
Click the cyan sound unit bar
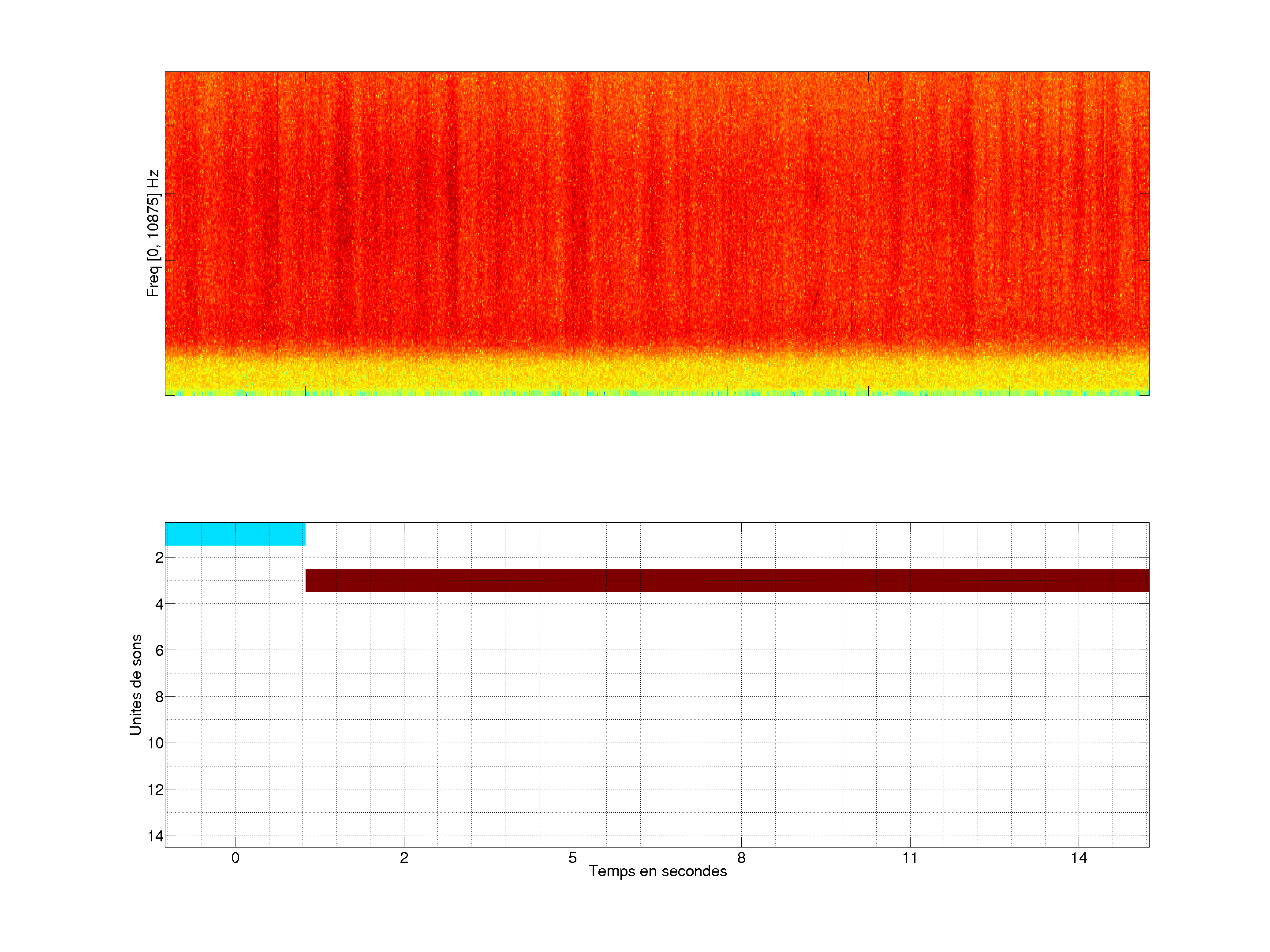tap(235, 534)
